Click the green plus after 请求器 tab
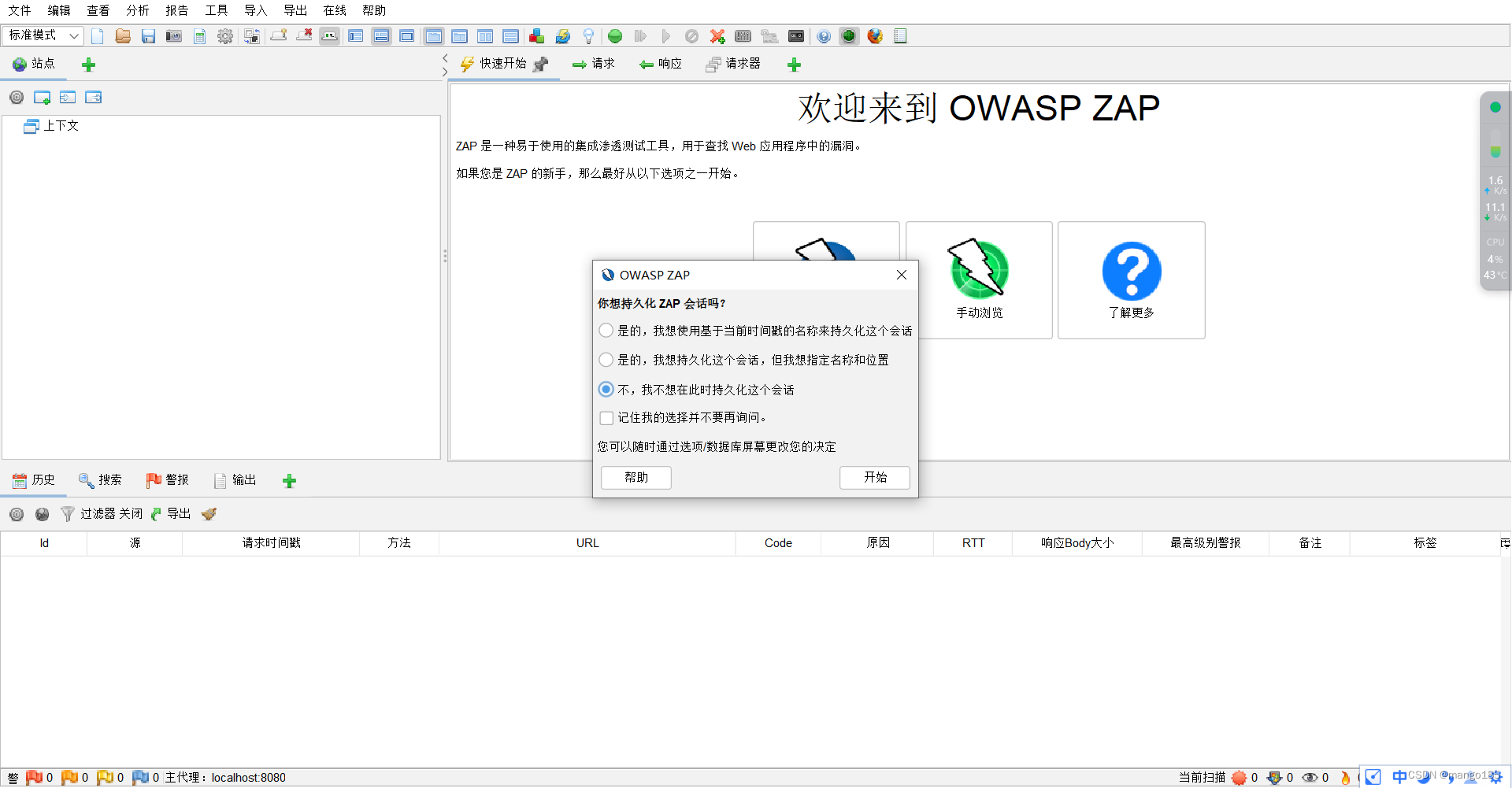Image resolution: width=1512 pixels, height=788 pixels. point(794,65)
